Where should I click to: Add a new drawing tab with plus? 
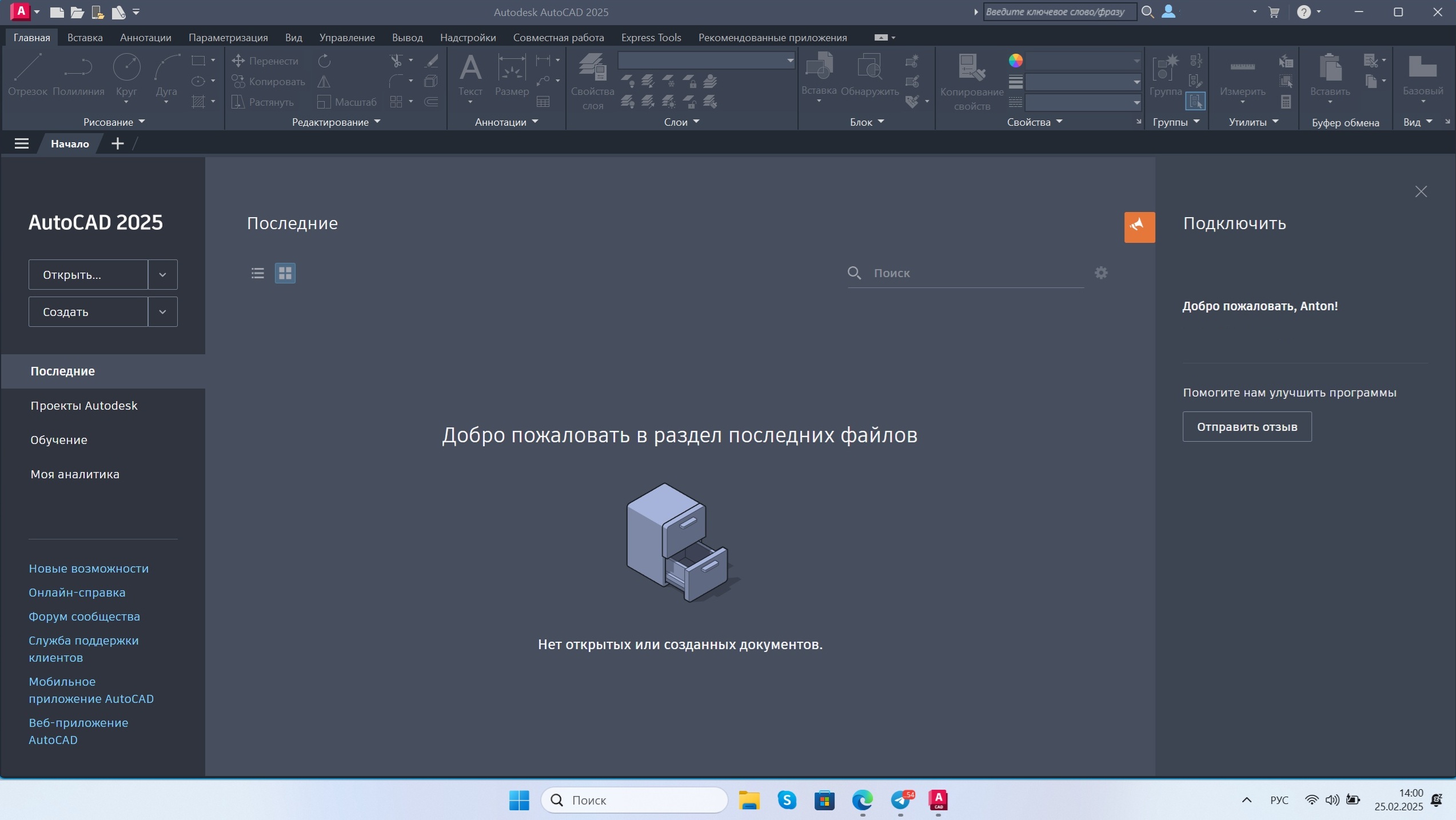pyautogui.click(x=117, y=143)
